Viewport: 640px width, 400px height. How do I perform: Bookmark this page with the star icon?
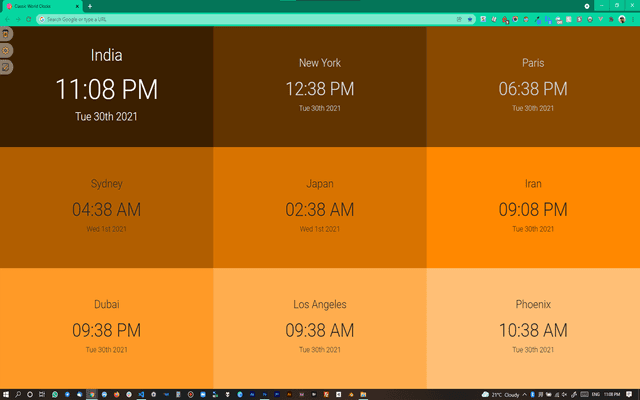[x=470, y=19]
